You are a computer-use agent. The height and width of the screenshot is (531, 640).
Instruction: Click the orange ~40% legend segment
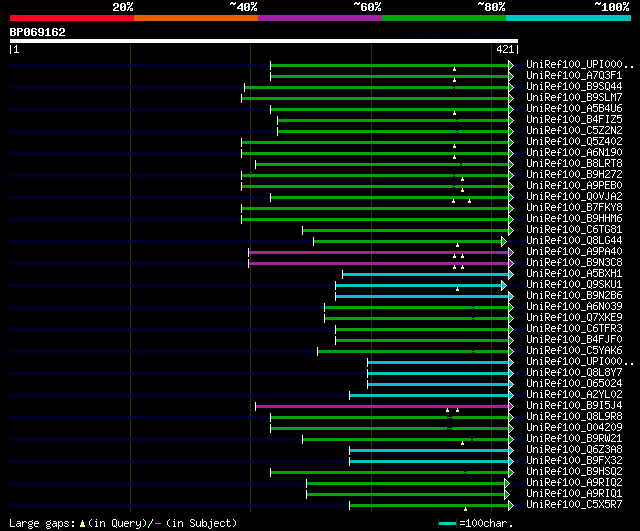196,18
